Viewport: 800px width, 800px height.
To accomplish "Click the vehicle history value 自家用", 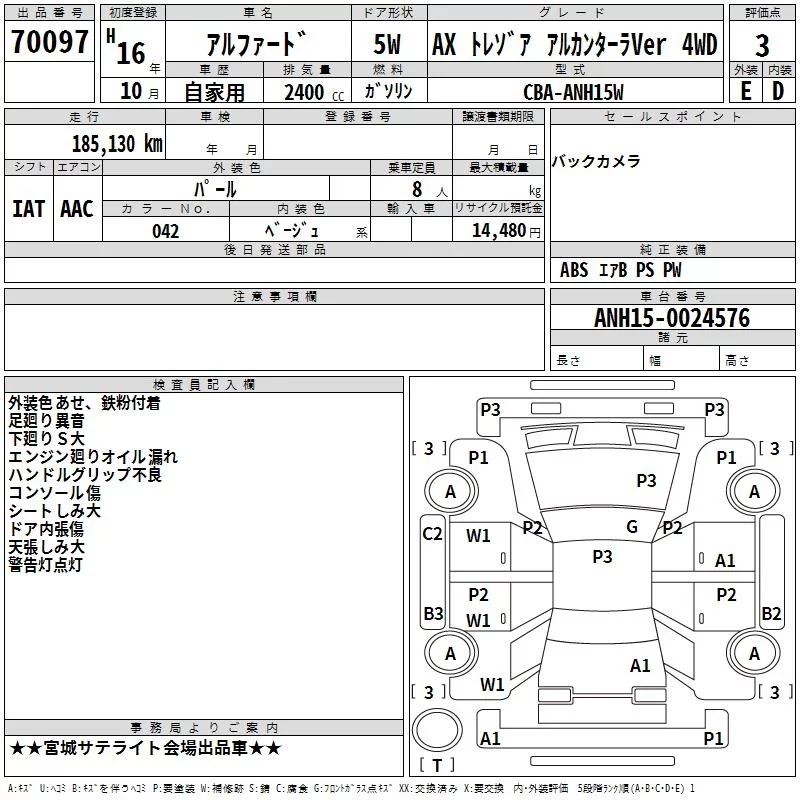I will pos(214,92).
